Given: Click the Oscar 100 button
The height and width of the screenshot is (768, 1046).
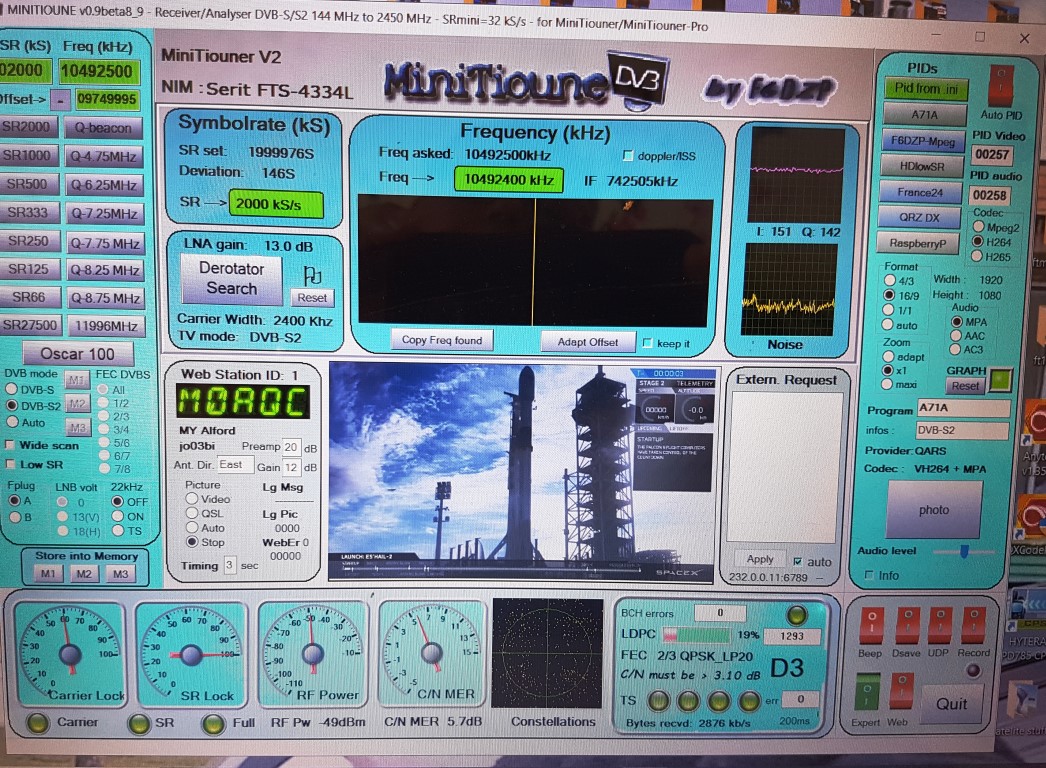Looking at the screenshot, I should (77, 354).
